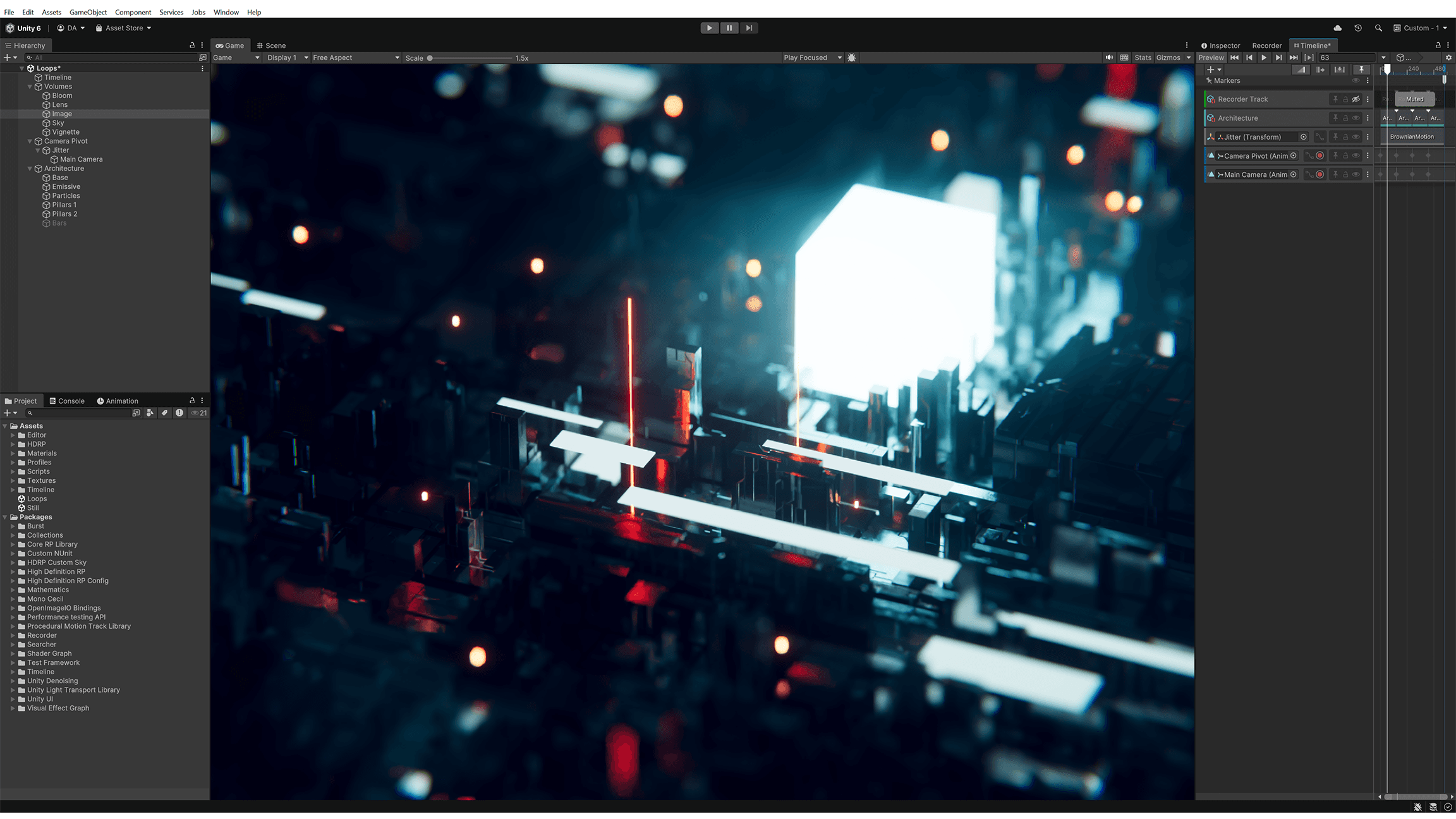Click the Jitter Transform settings icon

click(1367, 136)
